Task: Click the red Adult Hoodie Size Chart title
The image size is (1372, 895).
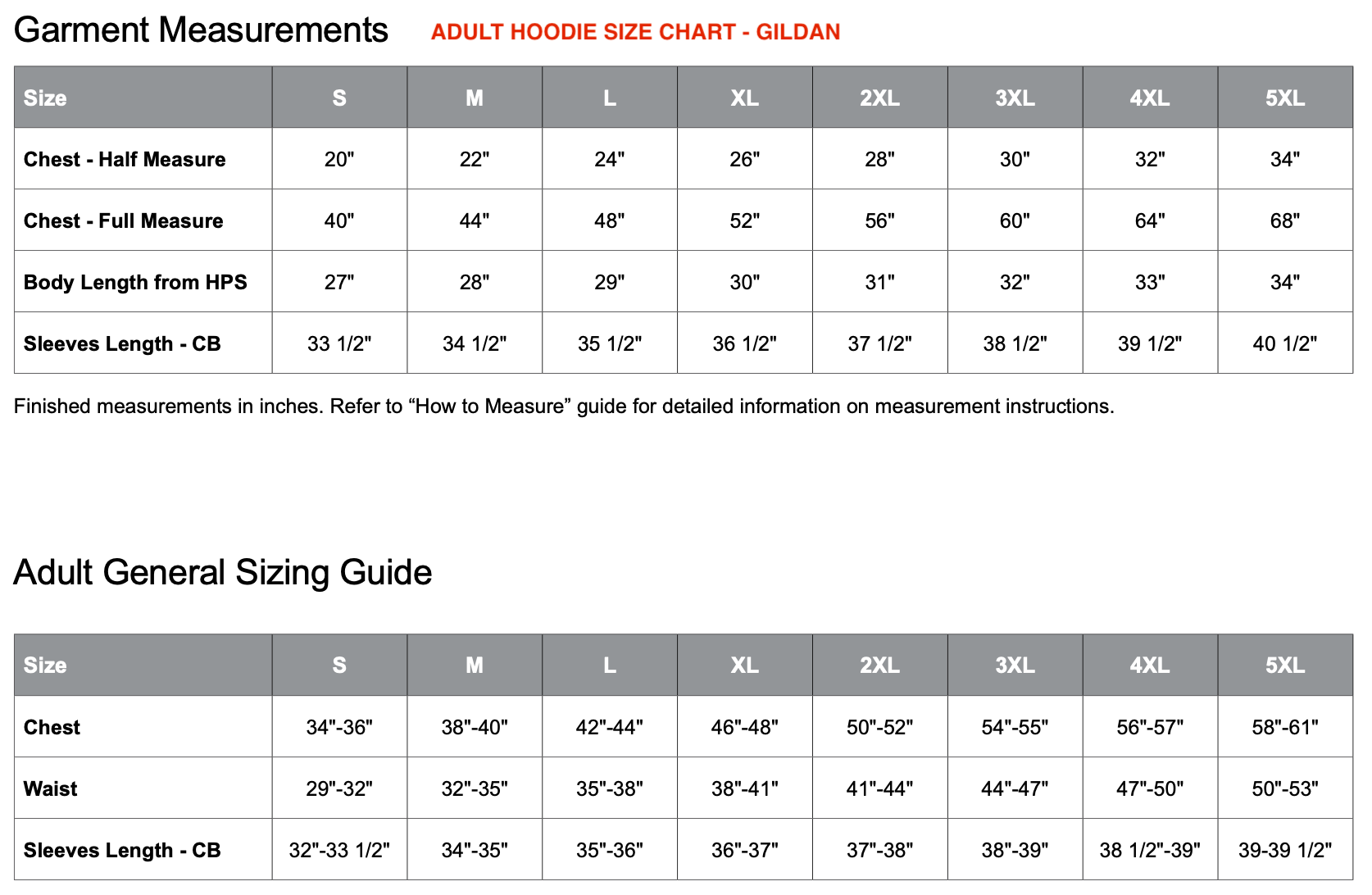Action: tap(635, 32)
